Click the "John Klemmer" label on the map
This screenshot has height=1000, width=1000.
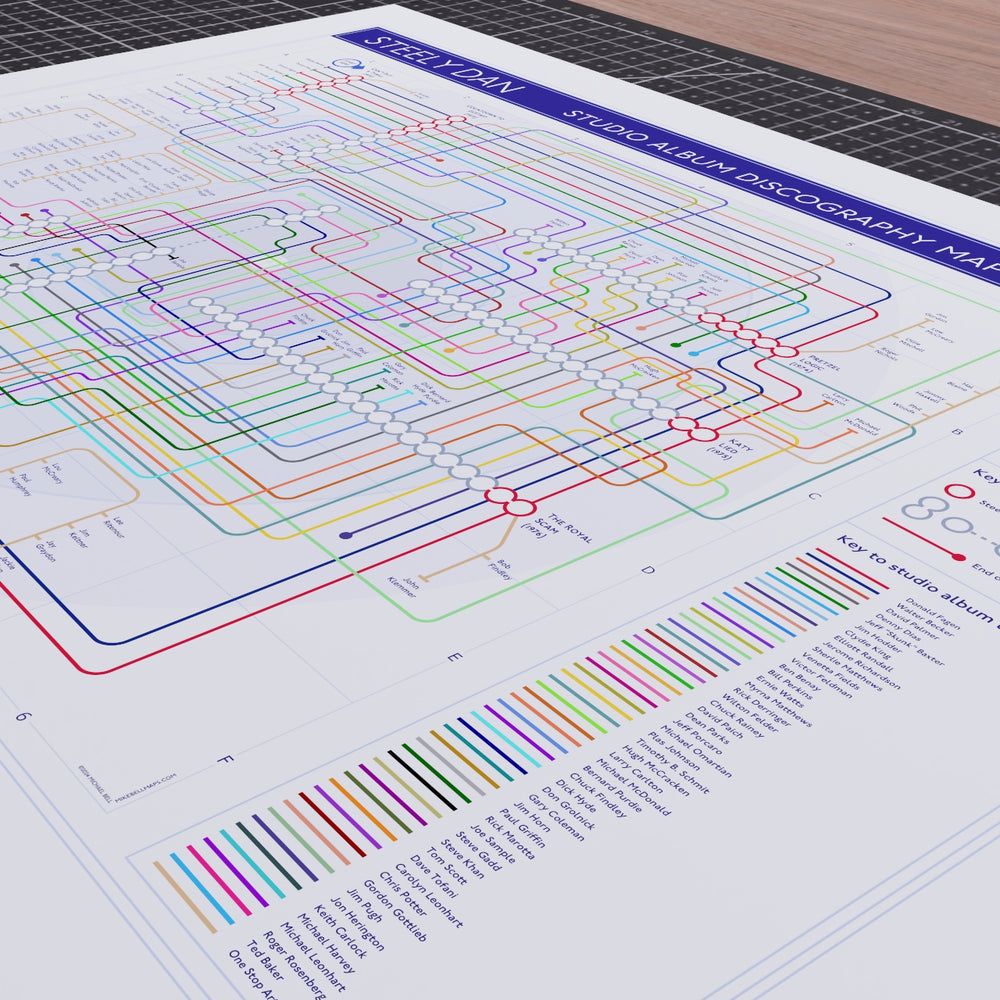coord(403,586)
